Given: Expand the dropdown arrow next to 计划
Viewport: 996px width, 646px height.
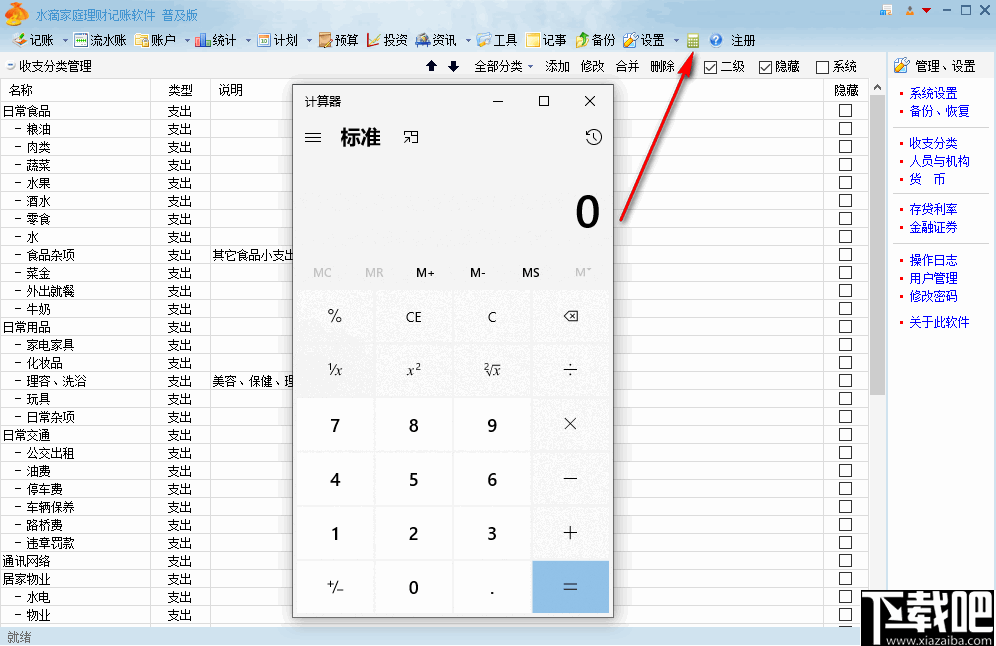Looking at the screenshot, I should tap(309, 41).
